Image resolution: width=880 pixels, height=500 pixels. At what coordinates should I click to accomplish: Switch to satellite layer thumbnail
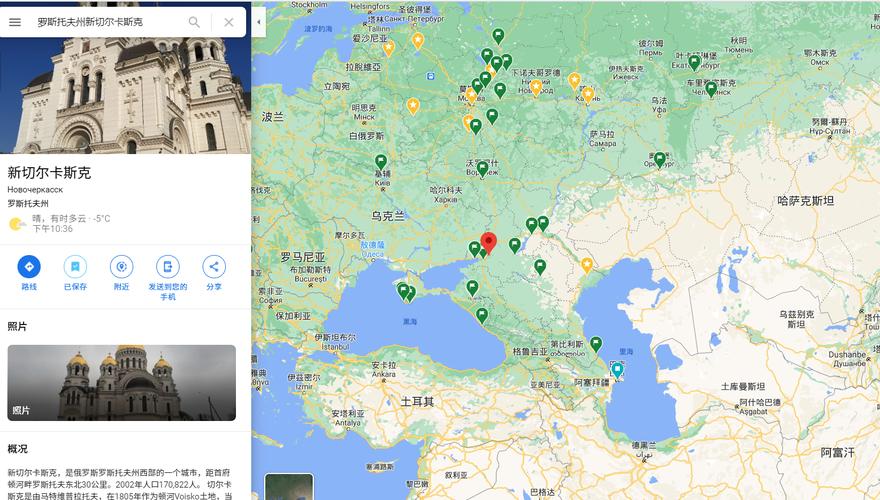click(289, 487)
